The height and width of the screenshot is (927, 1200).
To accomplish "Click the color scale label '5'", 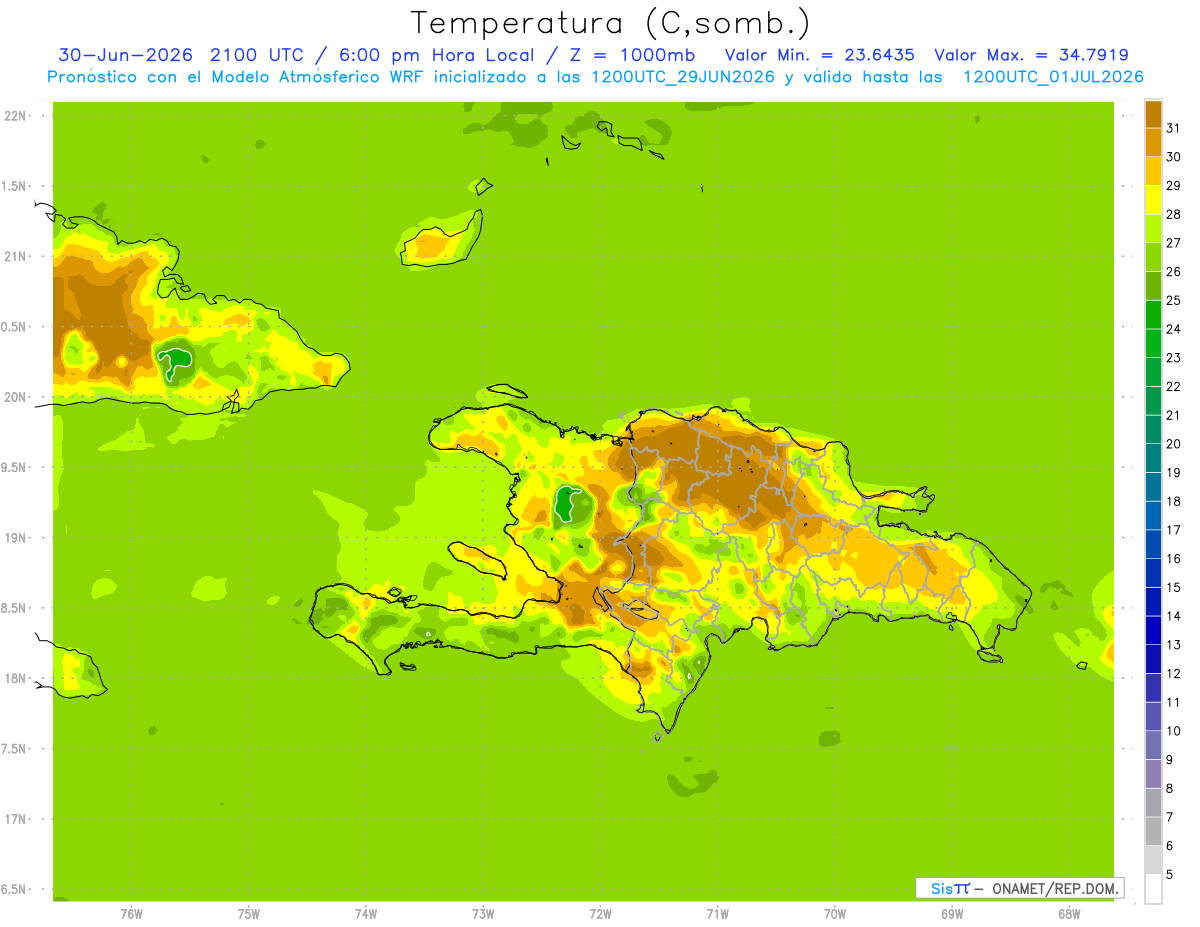I will [x=1170, y=875].
